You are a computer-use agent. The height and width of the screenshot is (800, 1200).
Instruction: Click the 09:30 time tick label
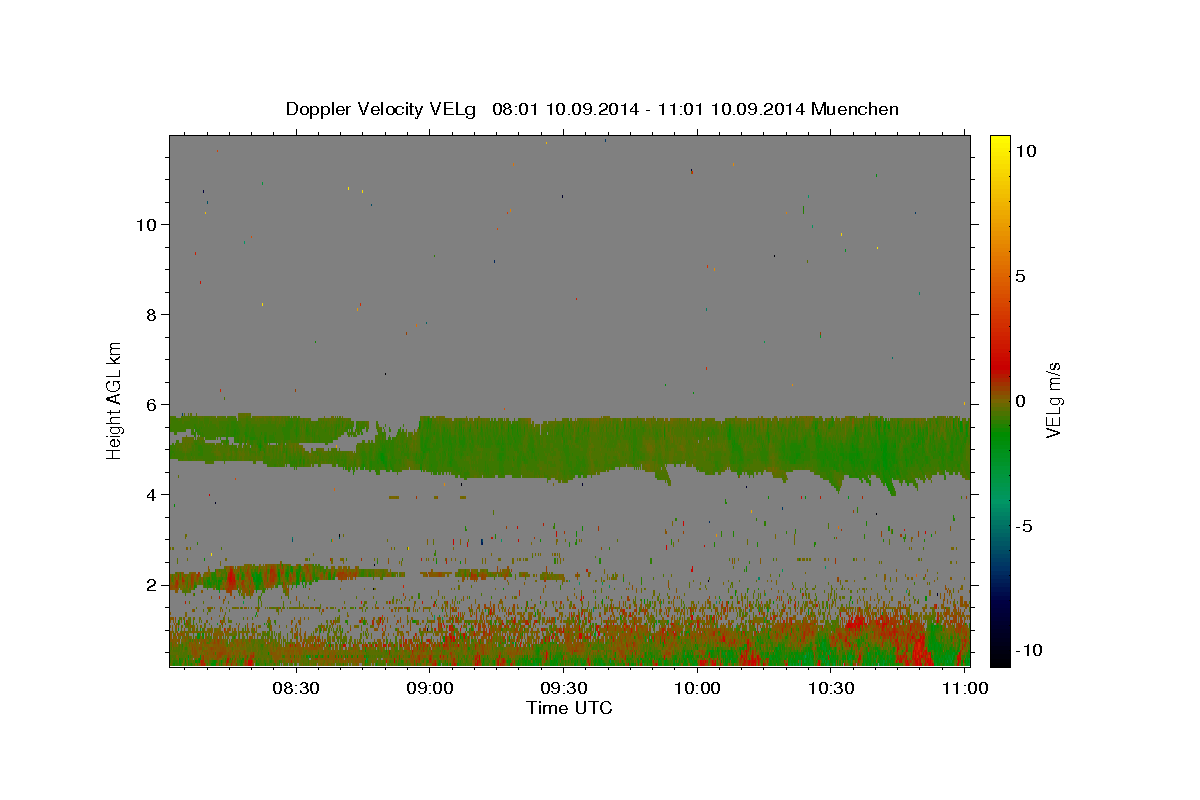click(x=564, y=688)
